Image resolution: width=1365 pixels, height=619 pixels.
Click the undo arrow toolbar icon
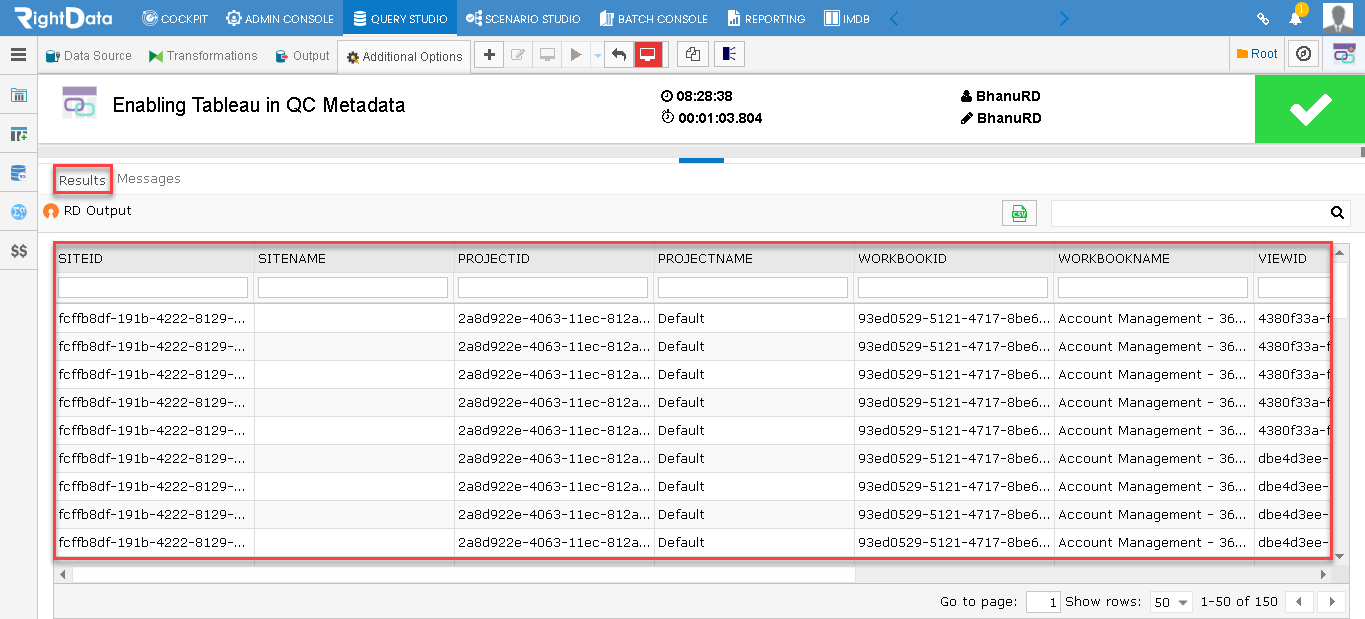tap(619, 55)
